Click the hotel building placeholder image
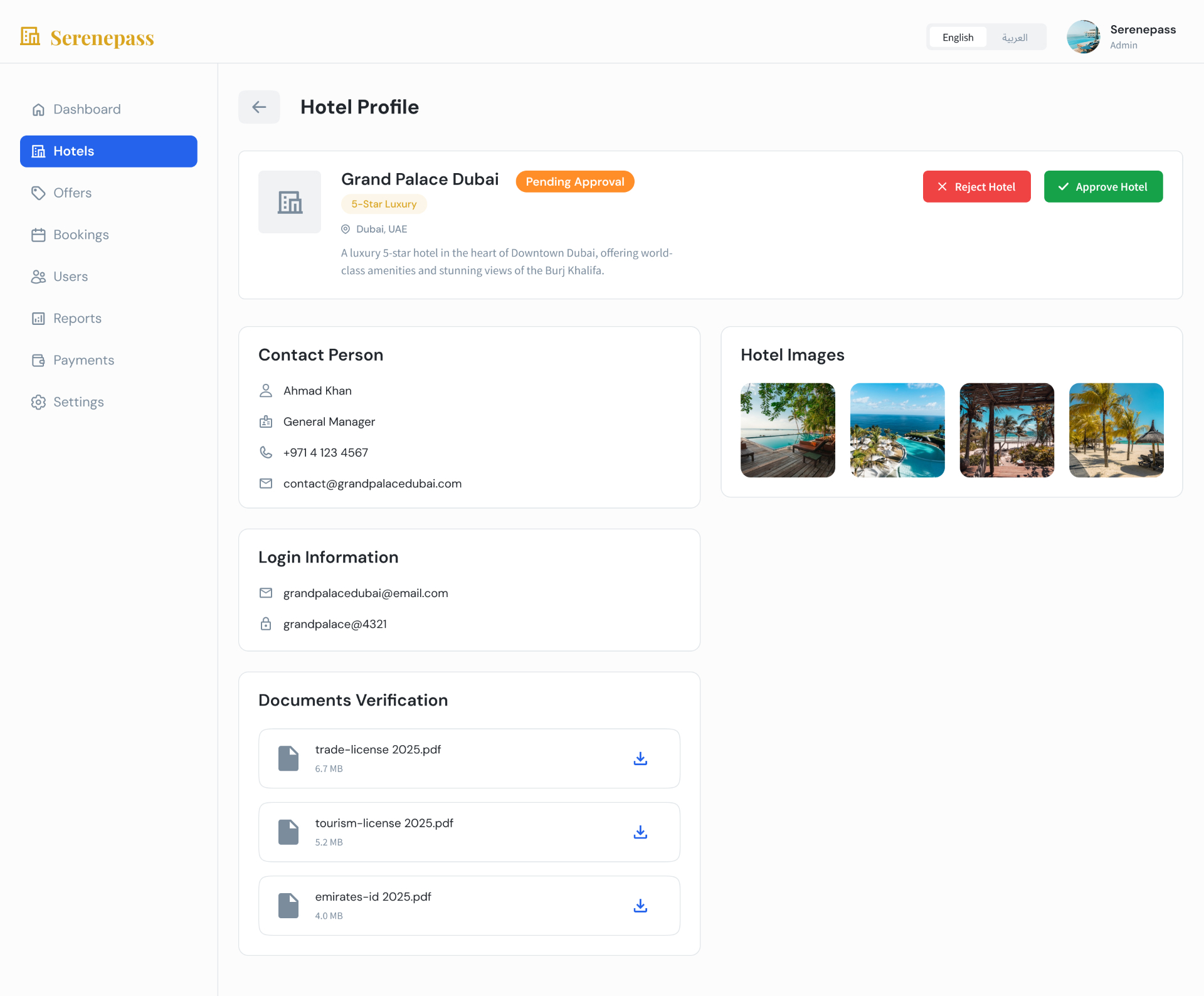This screenshot has width=1204, height=996. 290,202
